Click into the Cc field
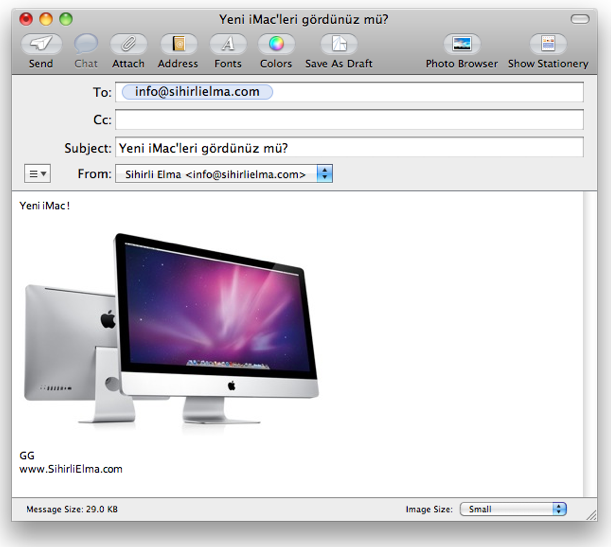This screenshot has height=547, width=611. pos(348,120)
